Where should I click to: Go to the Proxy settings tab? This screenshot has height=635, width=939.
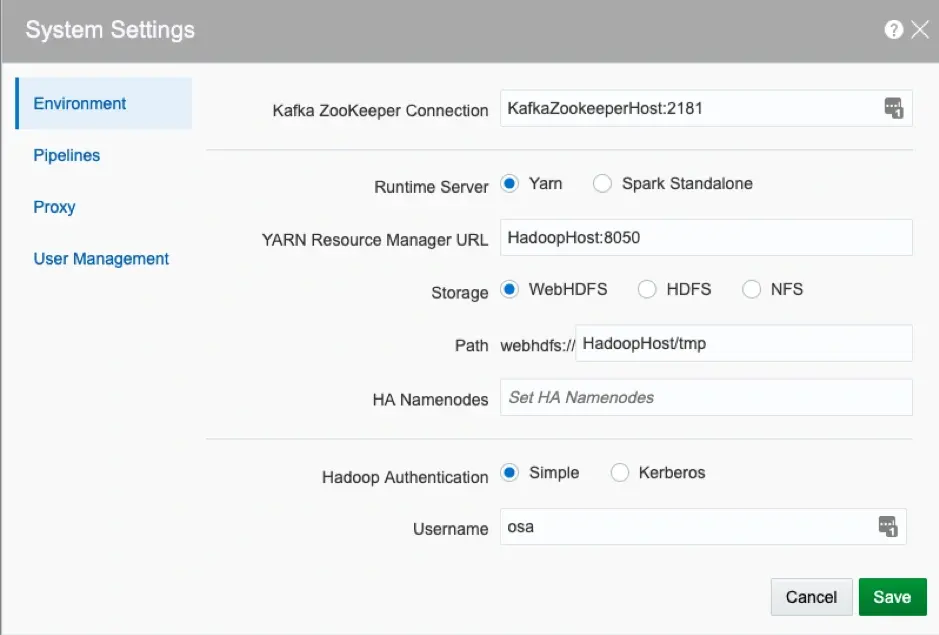point(54,207)
